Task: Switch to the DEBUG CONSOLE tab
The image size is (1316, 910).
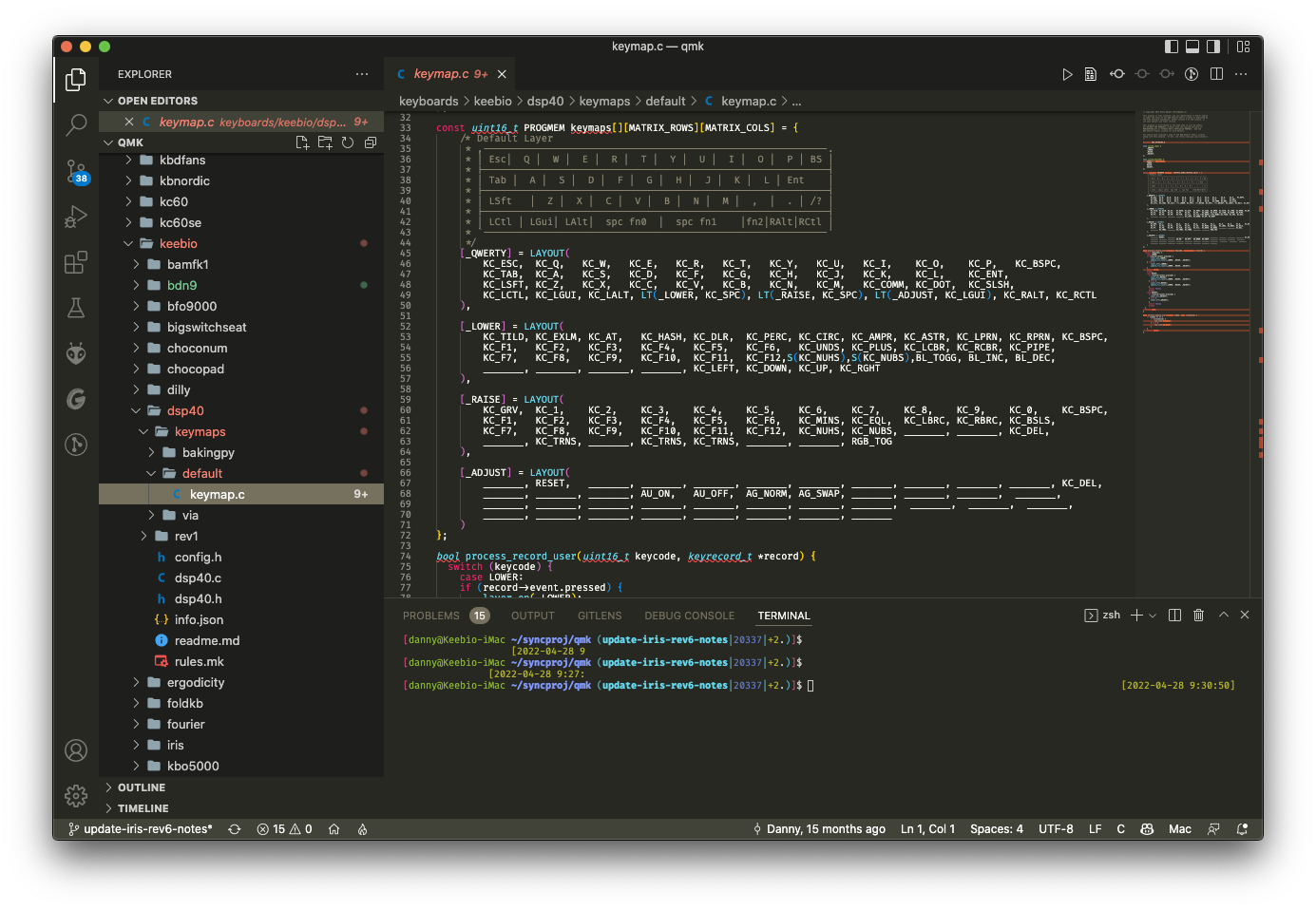Action: (689, 616)
